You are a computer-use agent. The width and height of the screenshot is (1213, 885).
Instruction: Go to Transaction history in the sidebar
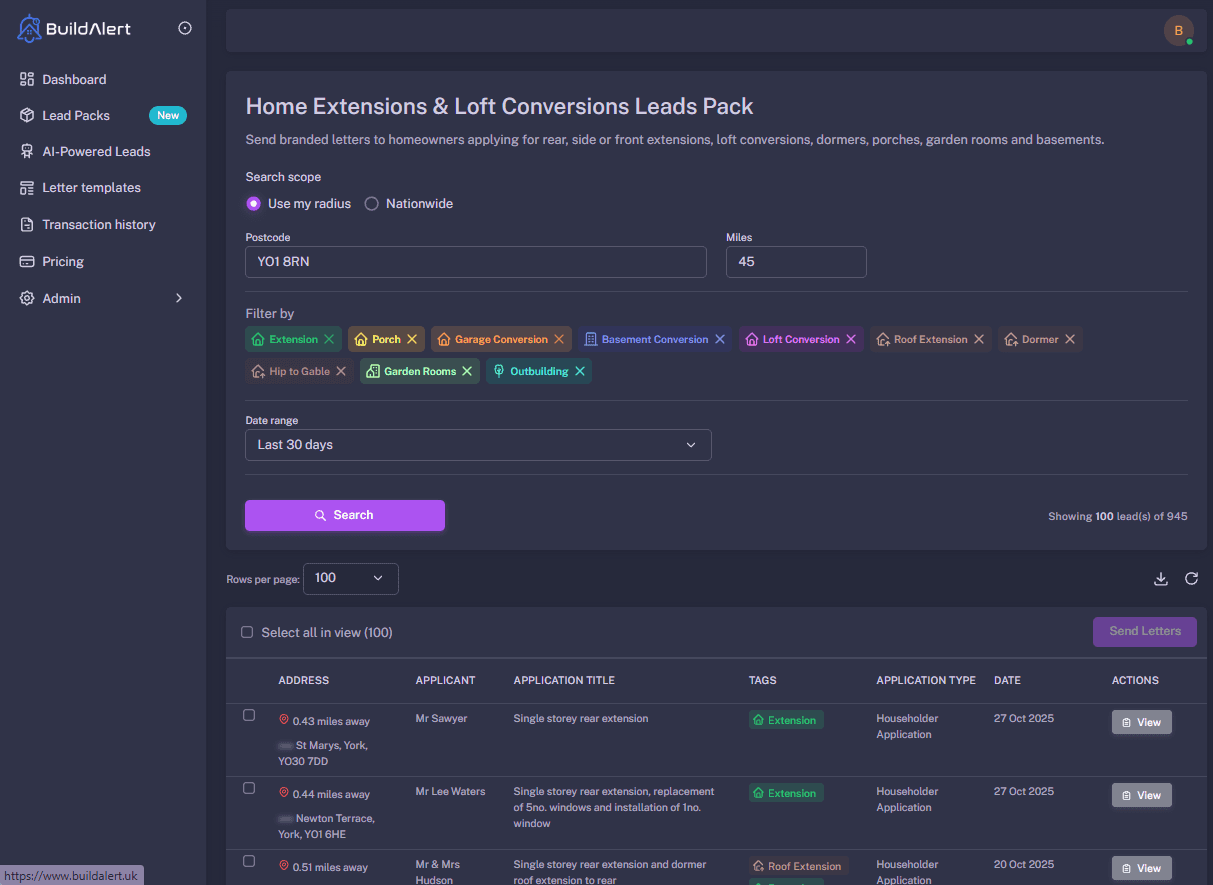click(26, 224)
